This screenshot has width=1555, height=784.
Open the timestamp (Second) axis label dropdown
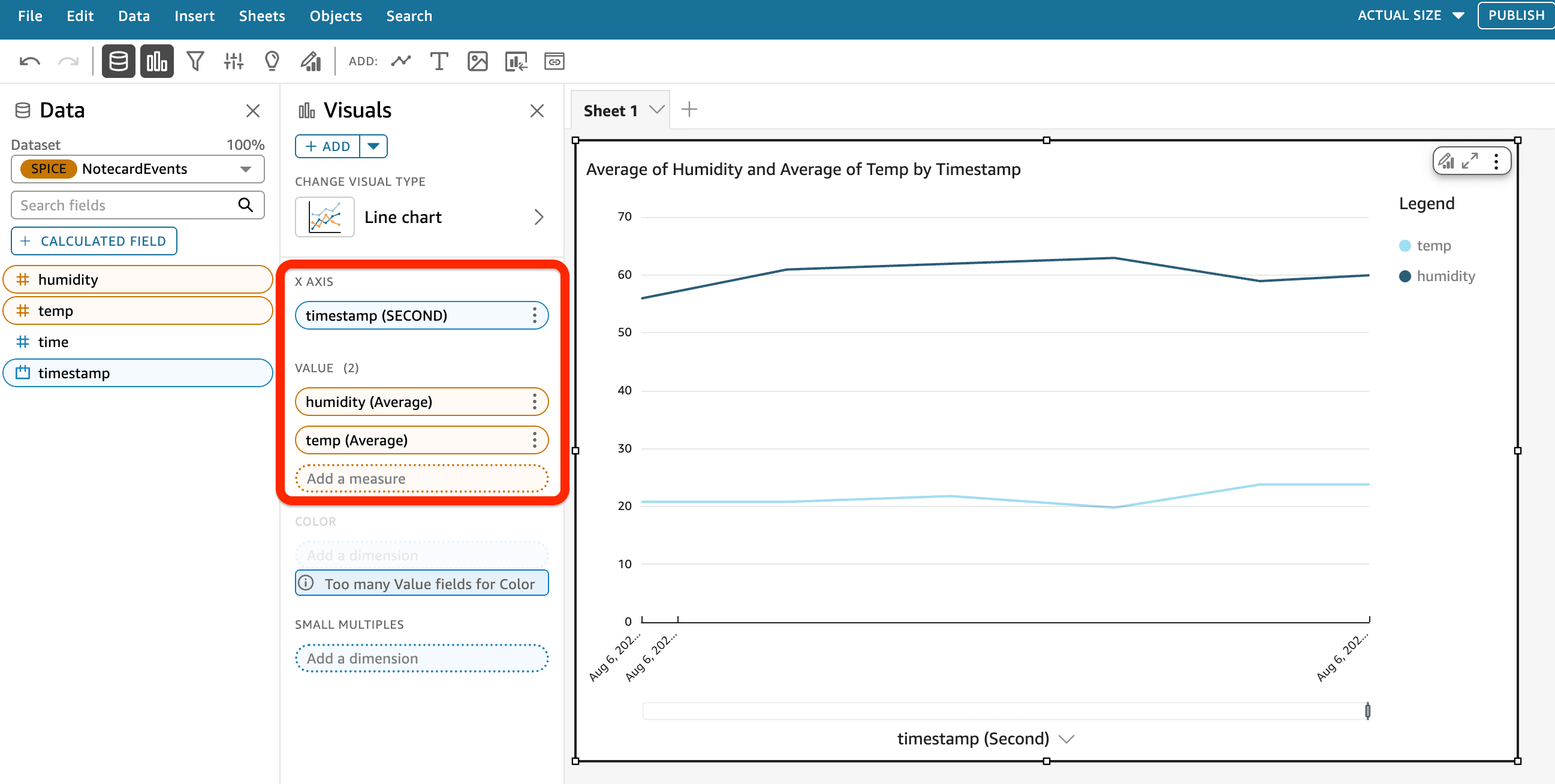pos(1066,739)
